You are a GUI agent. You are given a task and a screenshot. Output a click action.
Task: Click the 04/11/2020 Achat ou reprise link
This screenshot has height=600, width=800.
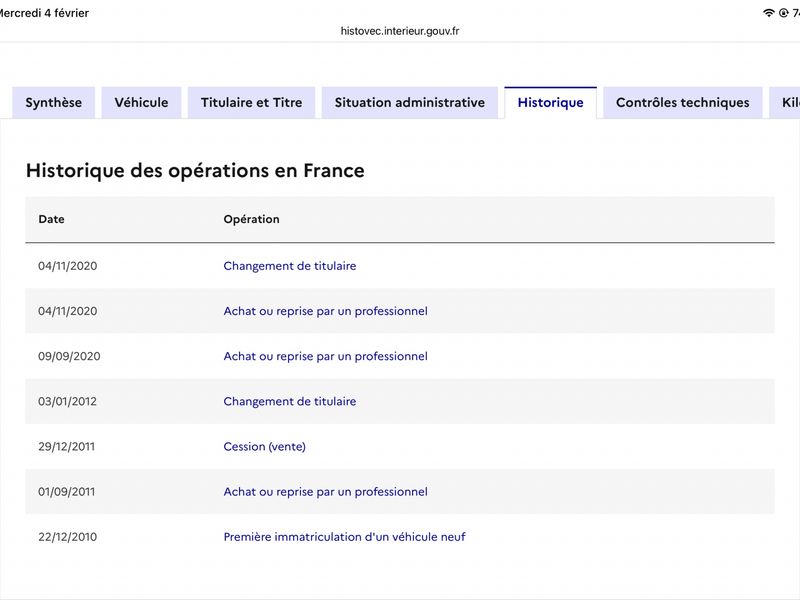click(x=325, y=311)
